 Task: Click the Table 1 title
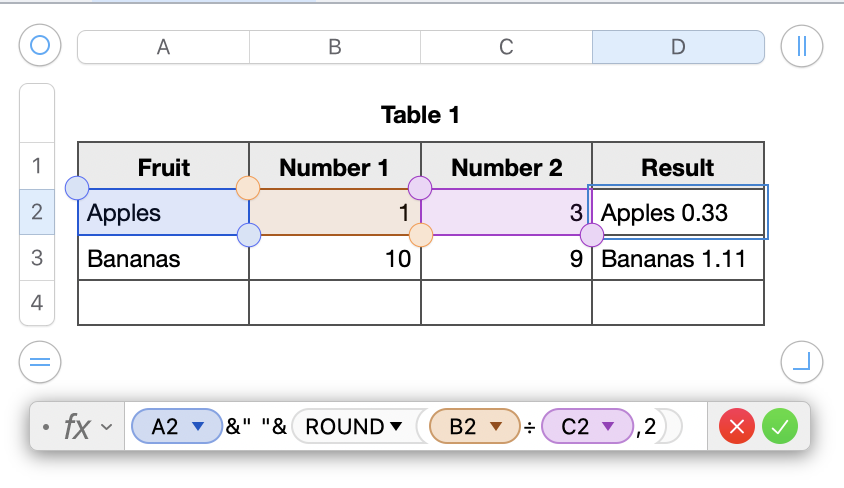[x=420, y=115]
